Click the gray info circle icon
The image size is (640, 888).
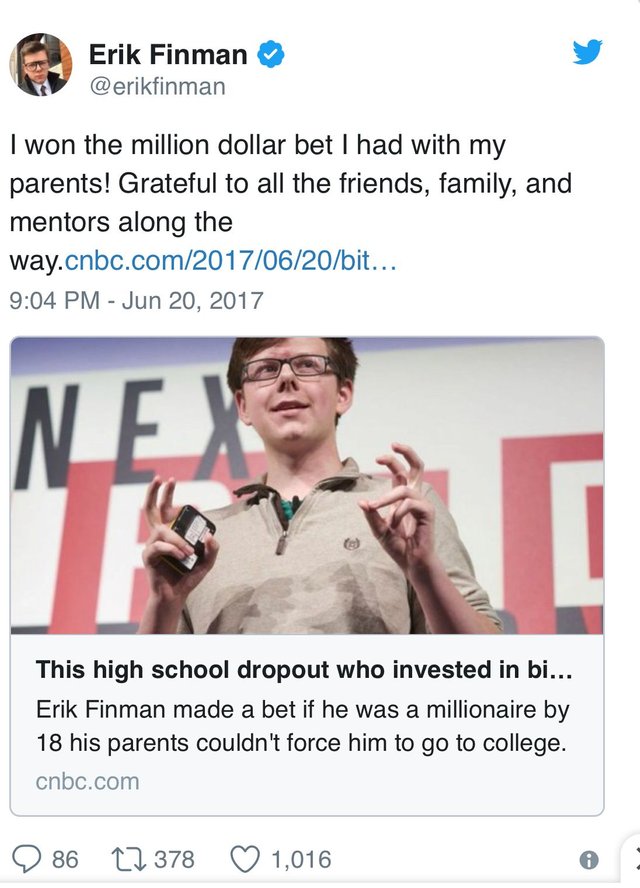pyautogui.click(x=590, y=859)
